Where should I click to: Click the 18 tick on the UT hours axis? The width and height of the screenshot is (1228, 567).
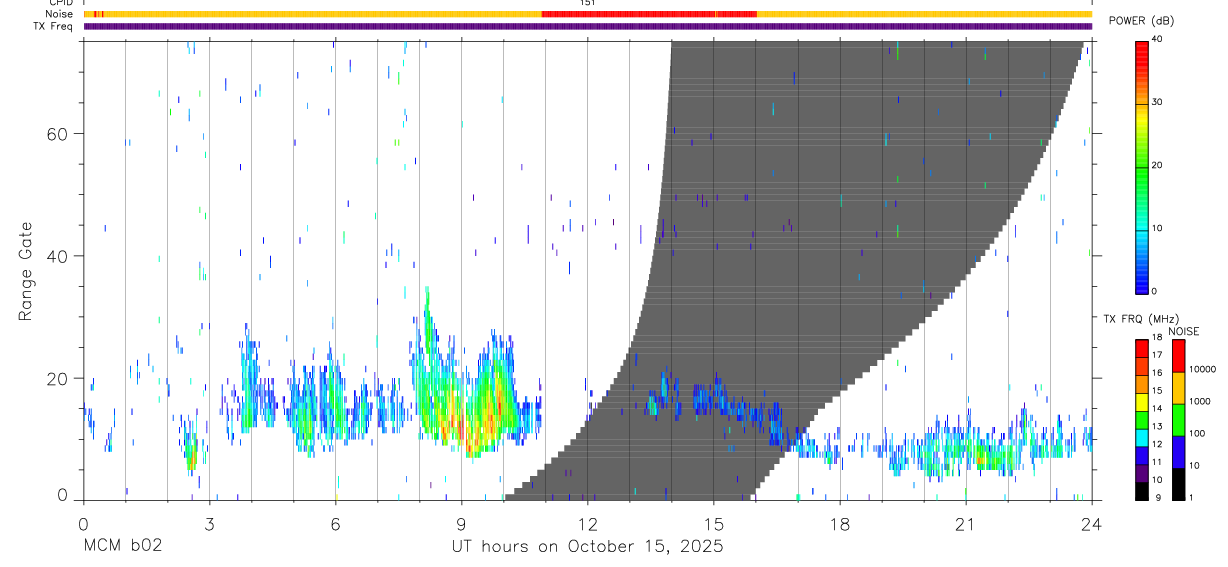coord(840,523)
